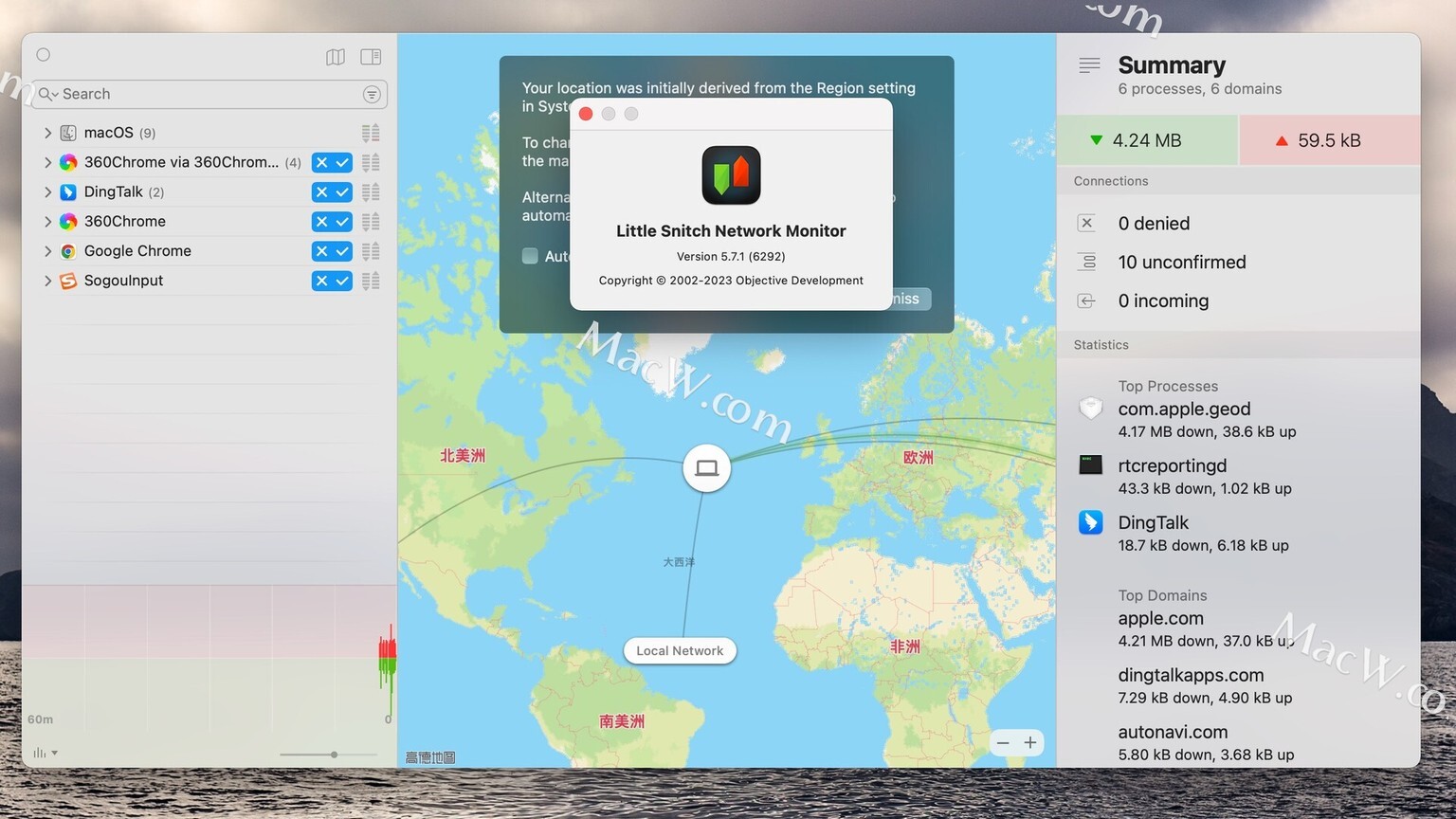Click the com.apple.geod process icon
Image resolution: width=1456 pixels, height=819 pixels.
click(1091, 409)
